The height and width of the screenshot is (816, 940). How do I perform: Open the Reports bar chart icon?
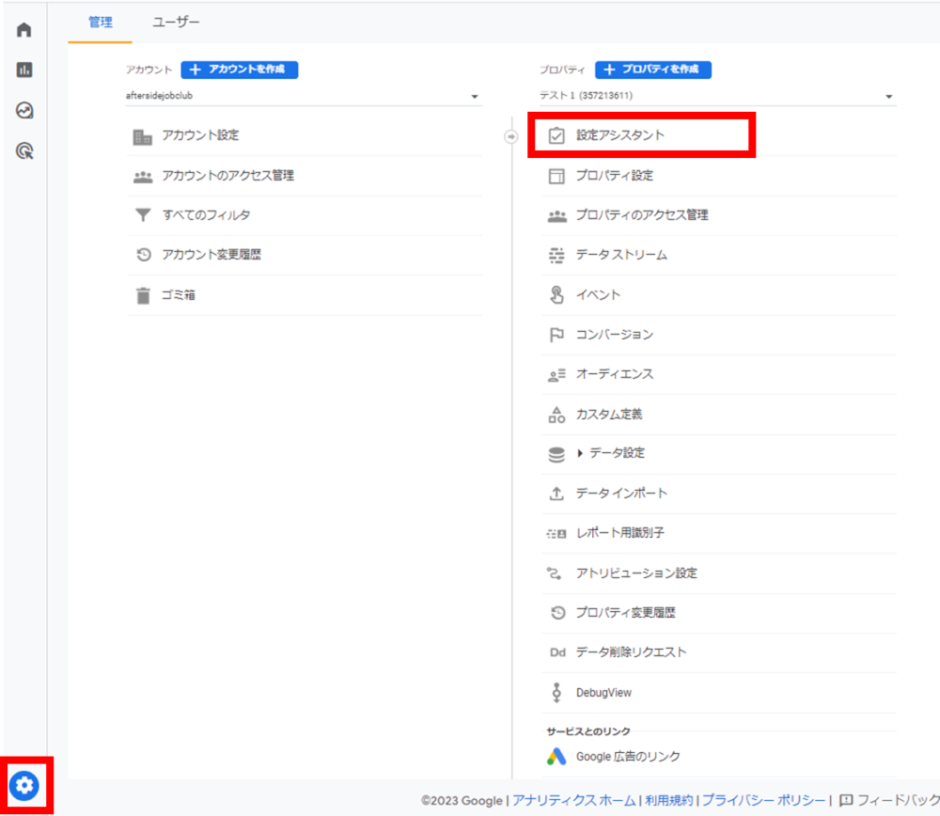coord(24,70)
